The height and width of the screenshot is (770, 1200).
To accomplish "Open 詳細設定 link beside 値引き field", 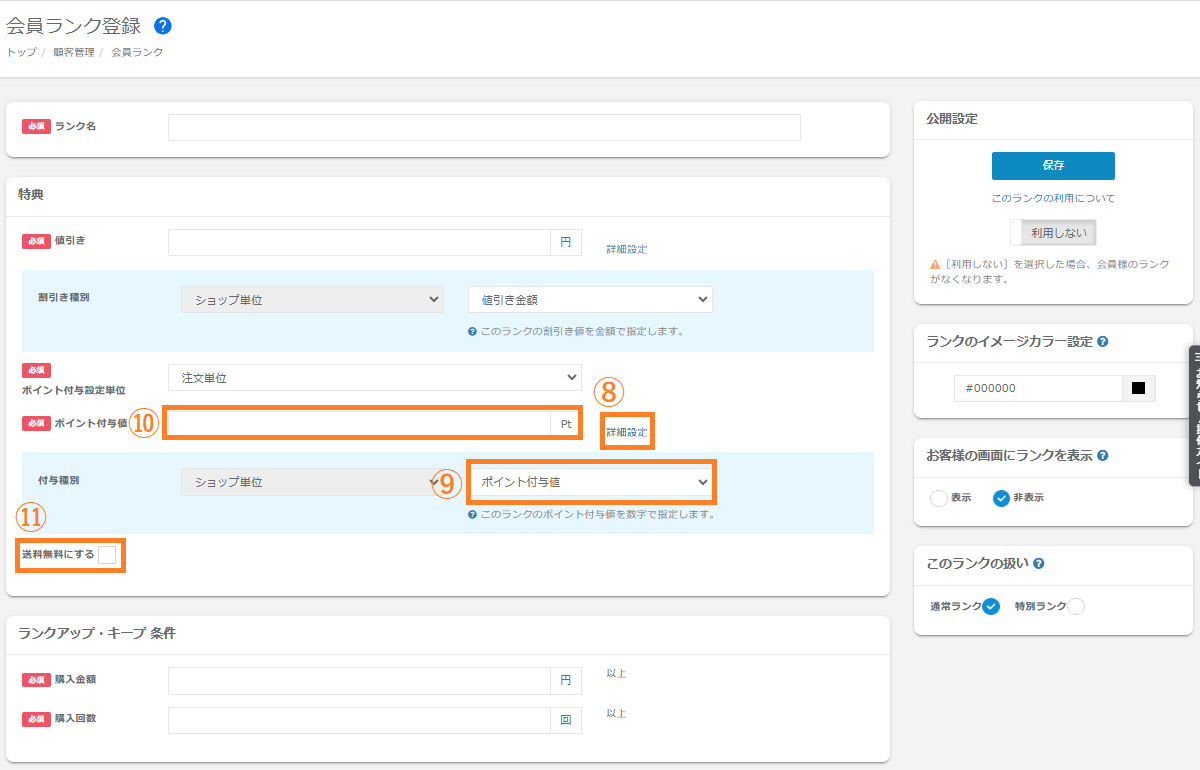I will pos(627,249).
